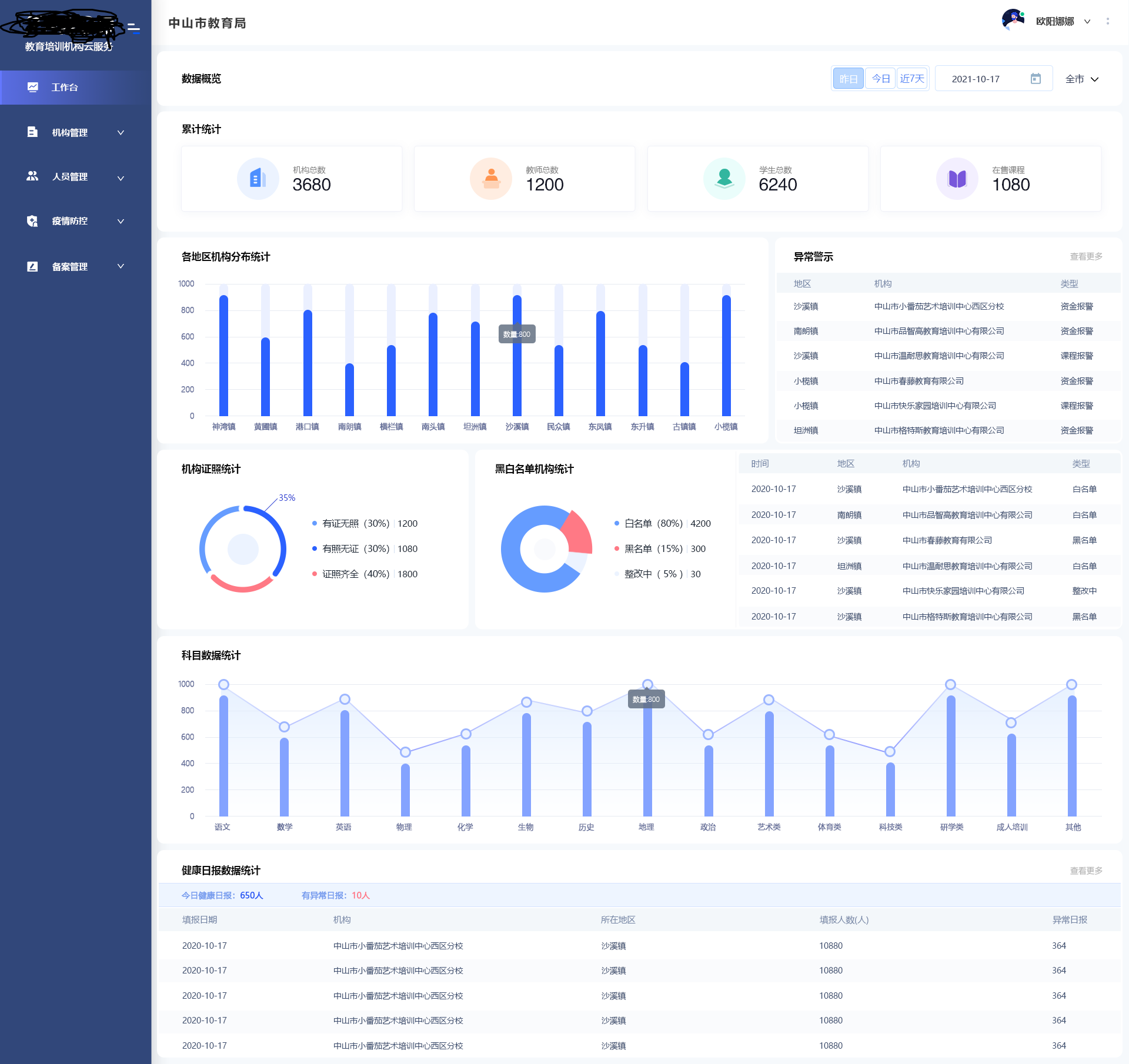
Task: Open the 欧阳娜娜 user dropdown arrow
Action: tap(1087, 22)
